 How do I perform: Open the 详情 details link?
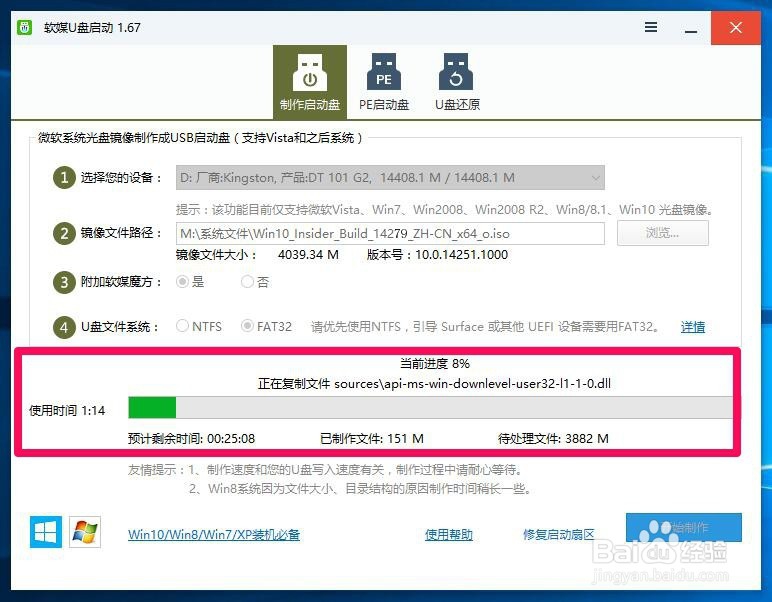[x=693, y=327]
